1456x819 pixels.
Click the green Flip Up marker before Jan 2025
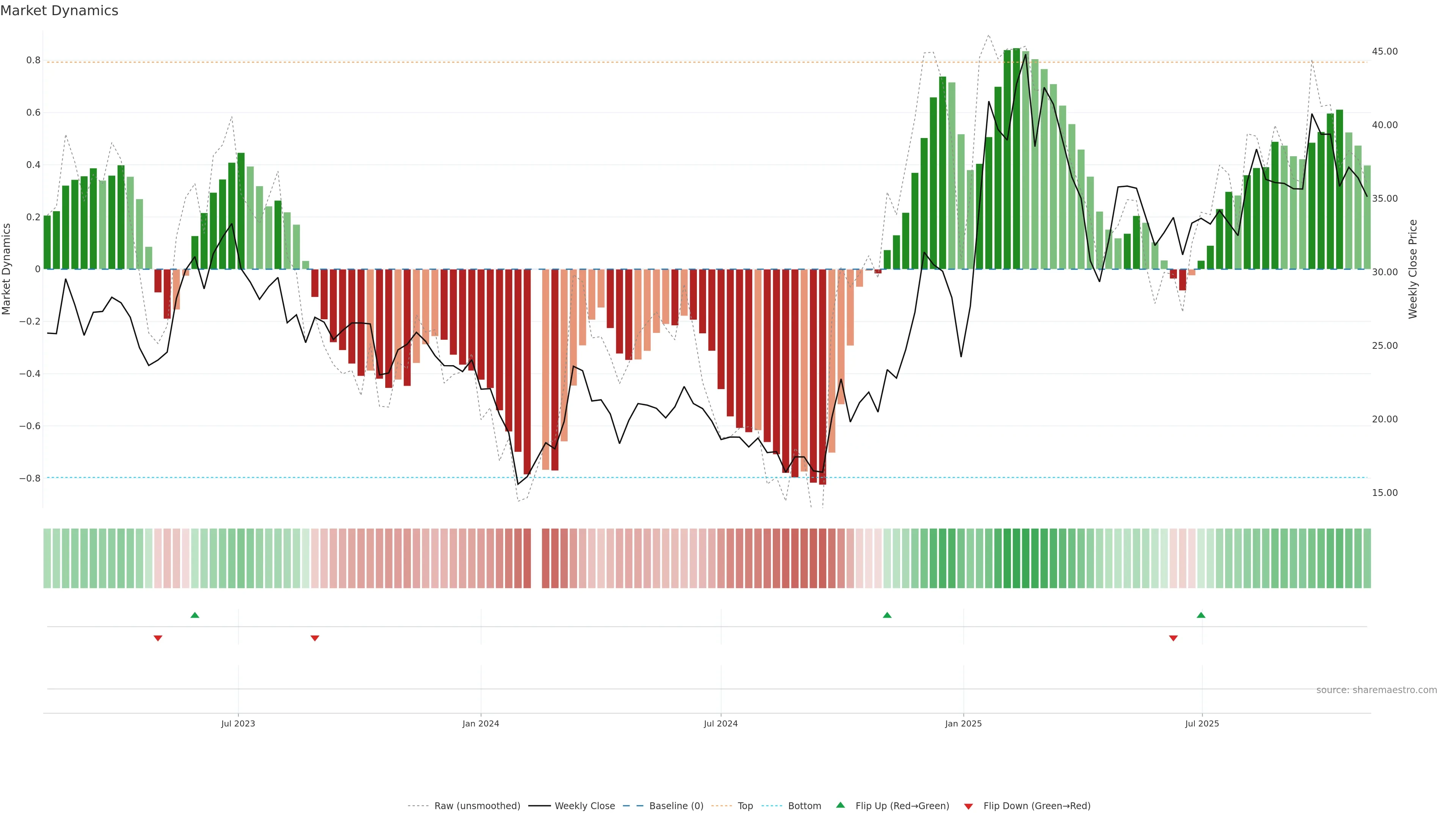[x=887, y=615]
